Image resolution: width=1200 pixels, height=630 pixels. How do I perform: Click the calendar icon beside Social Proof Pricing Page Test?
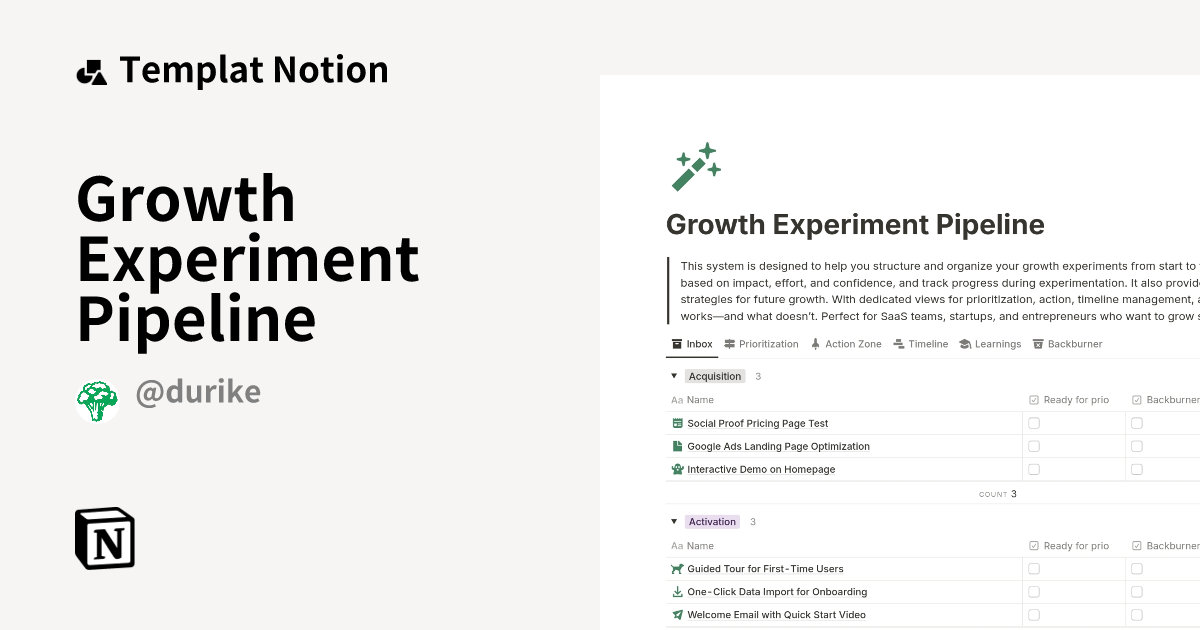click(678, 422)
